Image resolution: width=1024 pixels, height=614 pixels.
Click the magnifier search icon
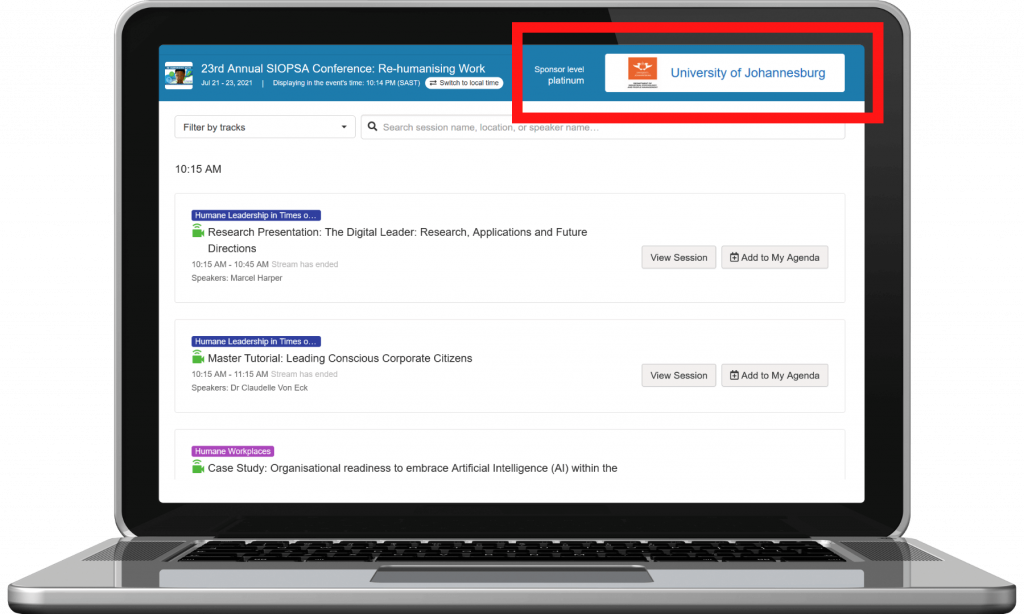372,127
